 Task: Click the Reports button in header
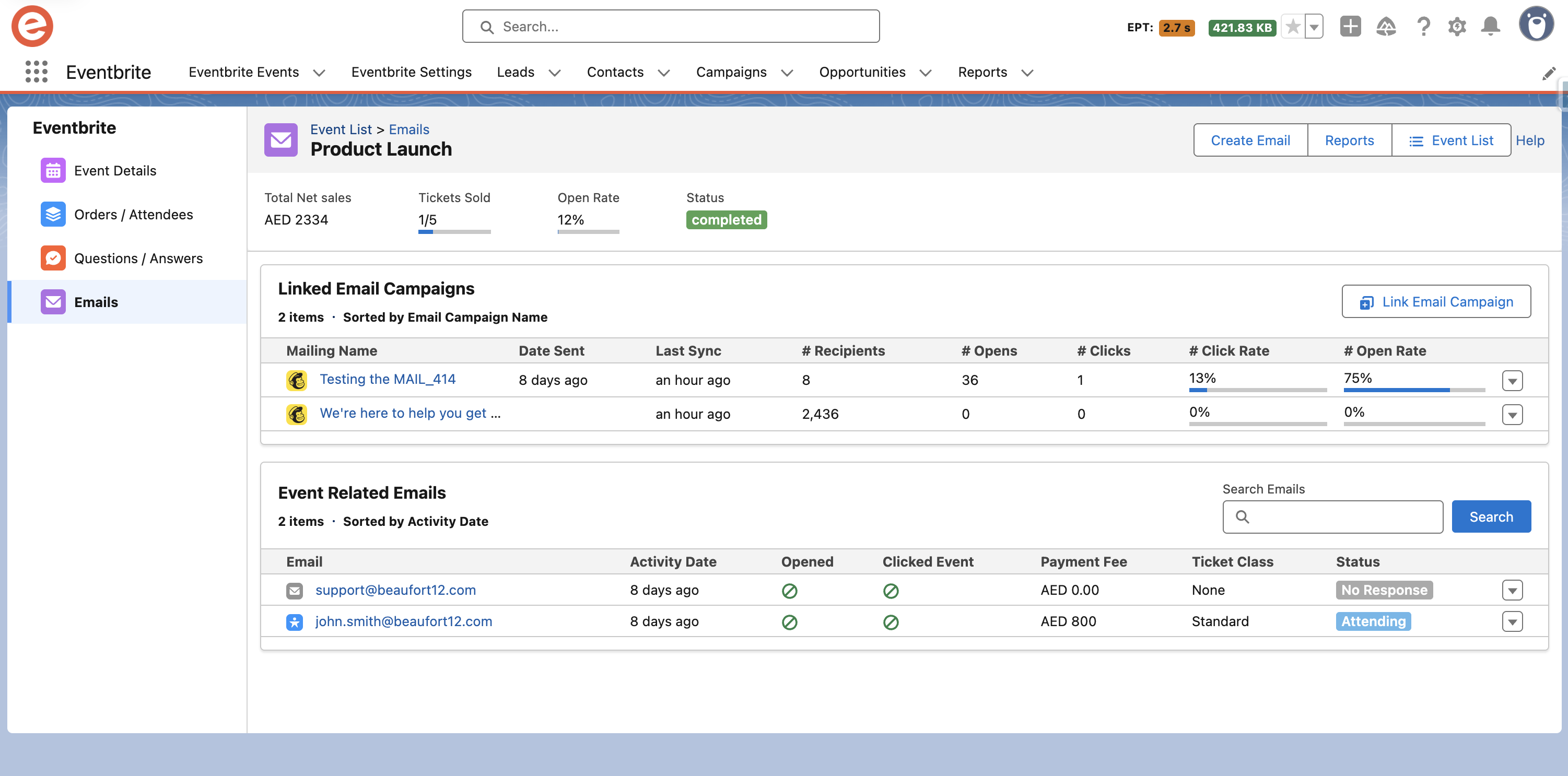(x=1349, y=140)
